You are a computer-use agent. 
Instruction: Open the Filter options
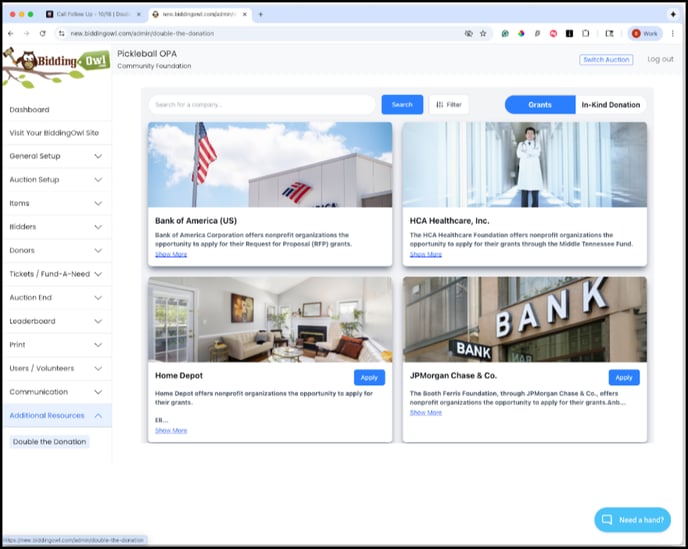449,104
